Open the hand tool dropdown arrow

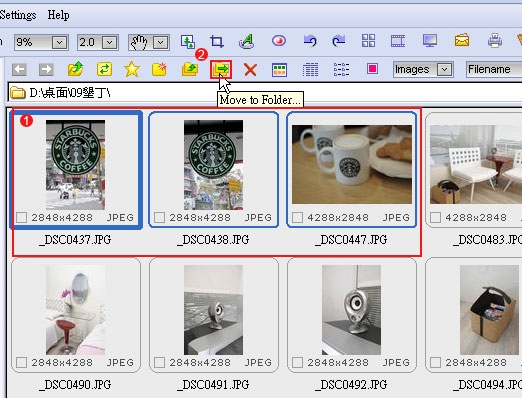(x=160, y=43)
